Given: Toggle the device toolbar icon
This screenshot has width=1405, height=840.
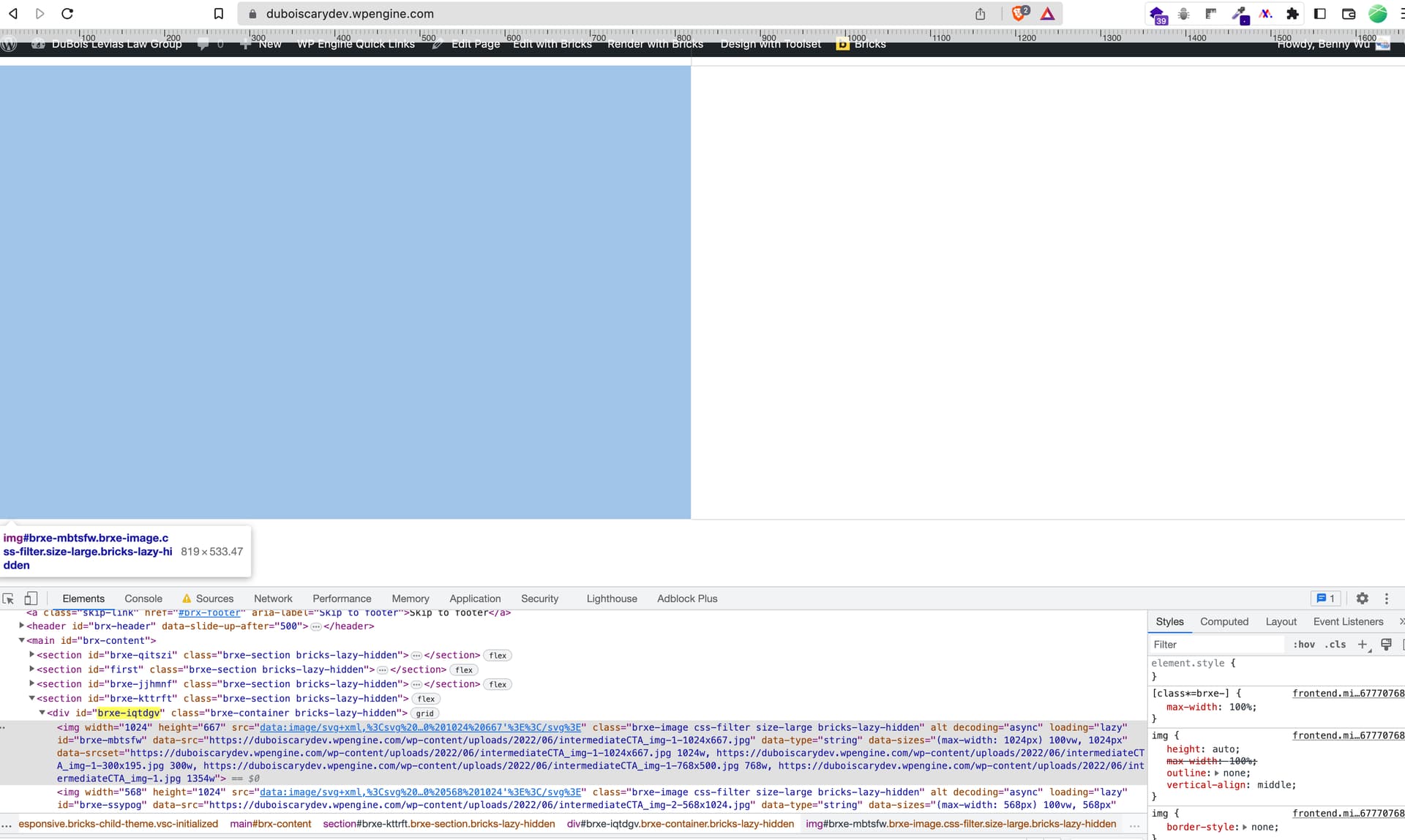Looking at the screenshot, I should [31, 599].
